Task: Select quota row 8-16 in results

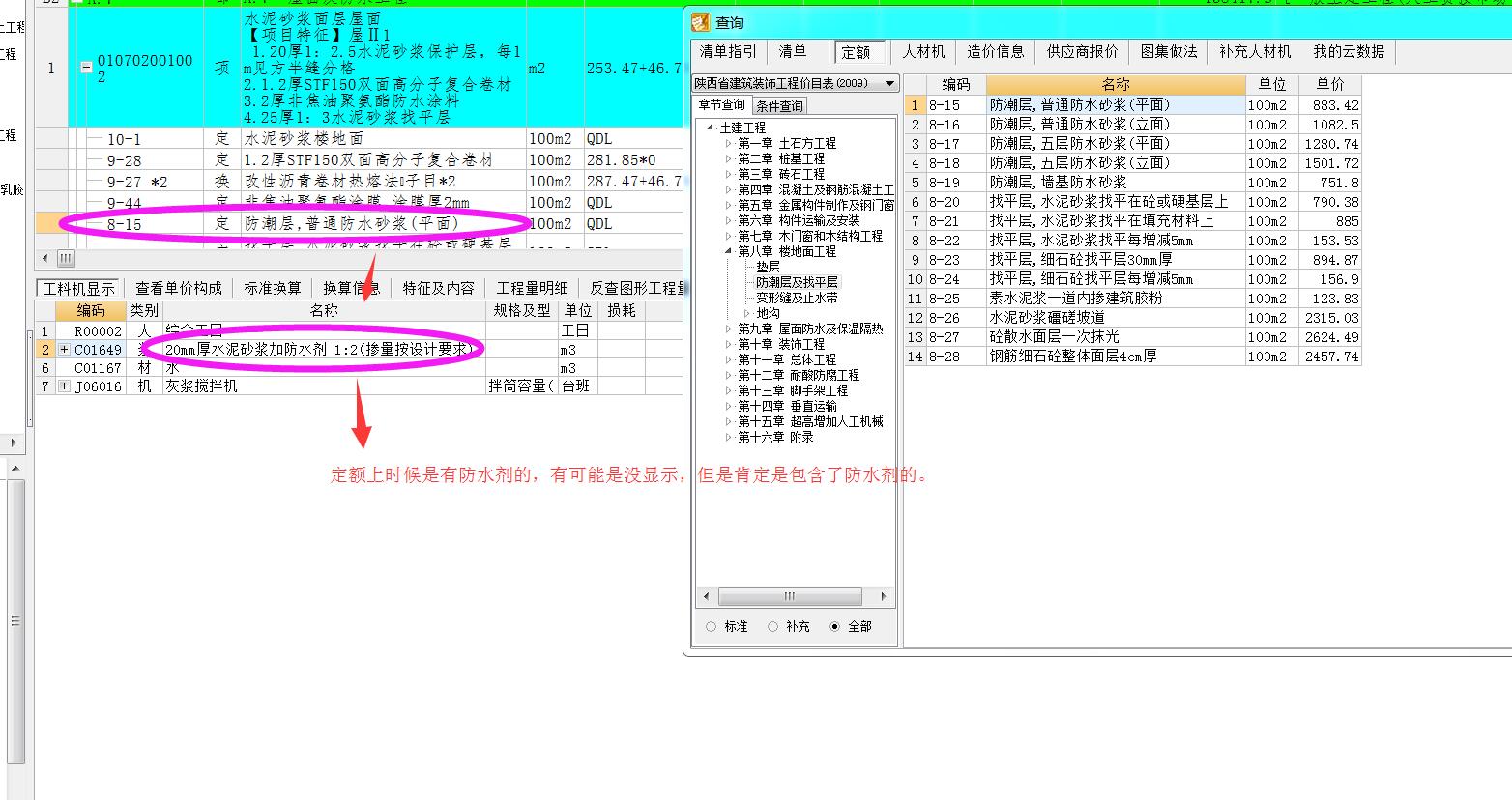Action: (x=1133, y=124)
